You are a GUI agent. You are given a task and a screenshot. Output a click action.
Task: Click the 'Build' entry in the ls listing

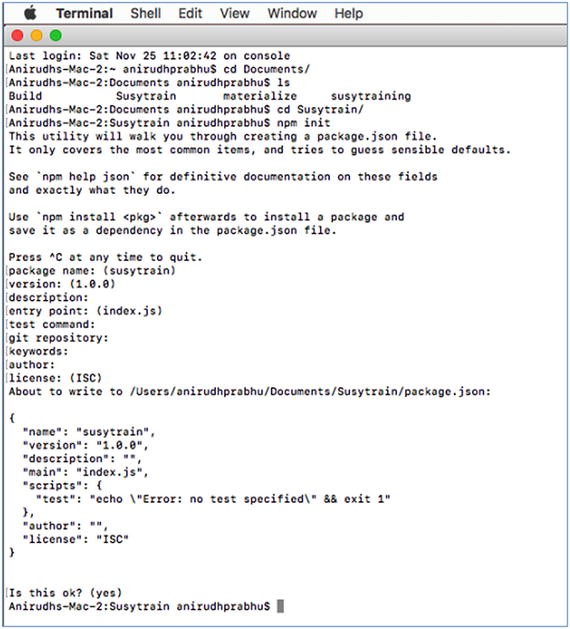tap(25, 96)
